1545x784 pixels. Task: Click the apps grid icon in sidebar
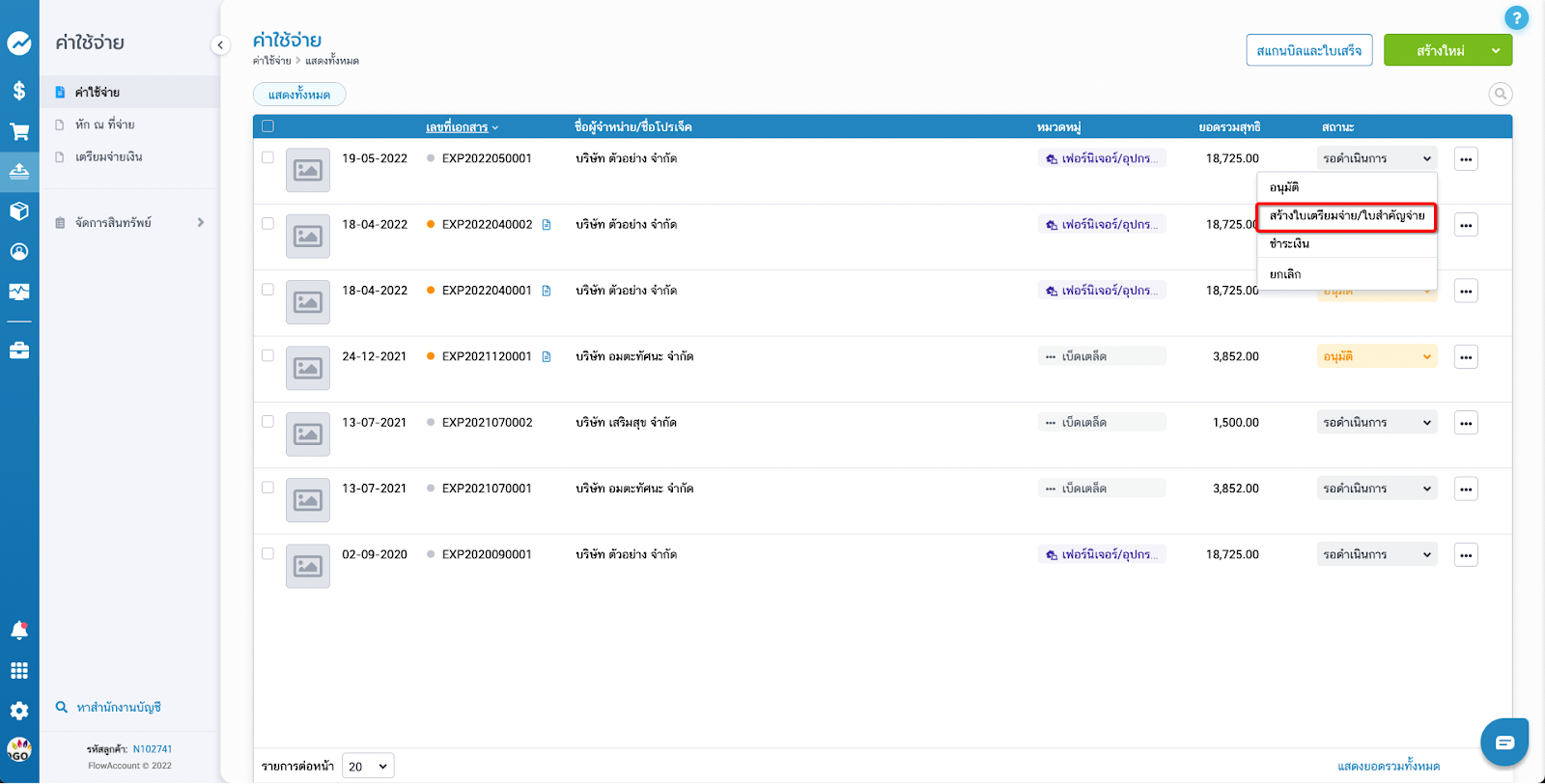pos(19,671)
